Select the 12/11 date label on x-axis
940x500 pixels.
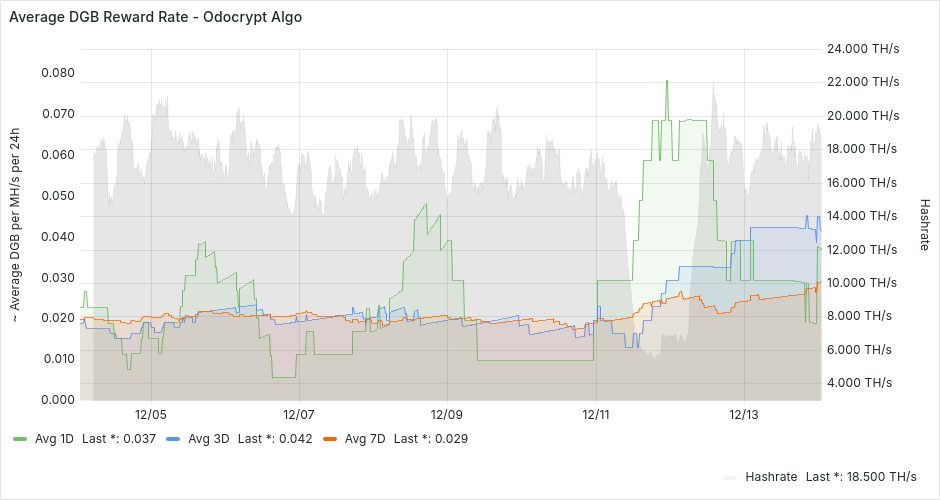pos(596,414)
